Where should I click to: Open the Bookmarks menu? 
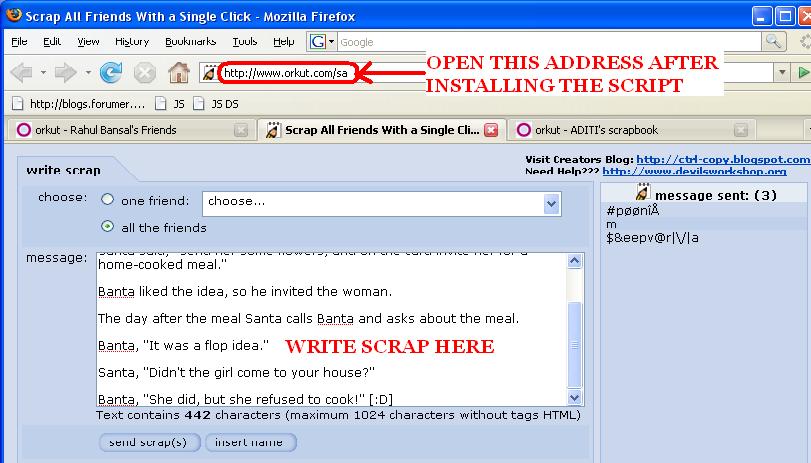pos(190,41)
